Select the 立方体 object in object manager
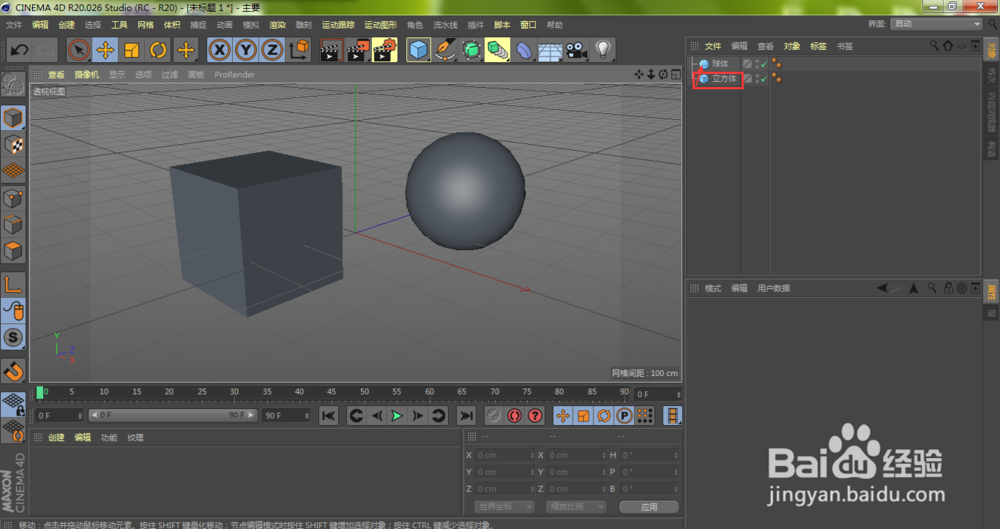Image resolution: width=1000 pixels, height=529 pixels. coord(724,79)
